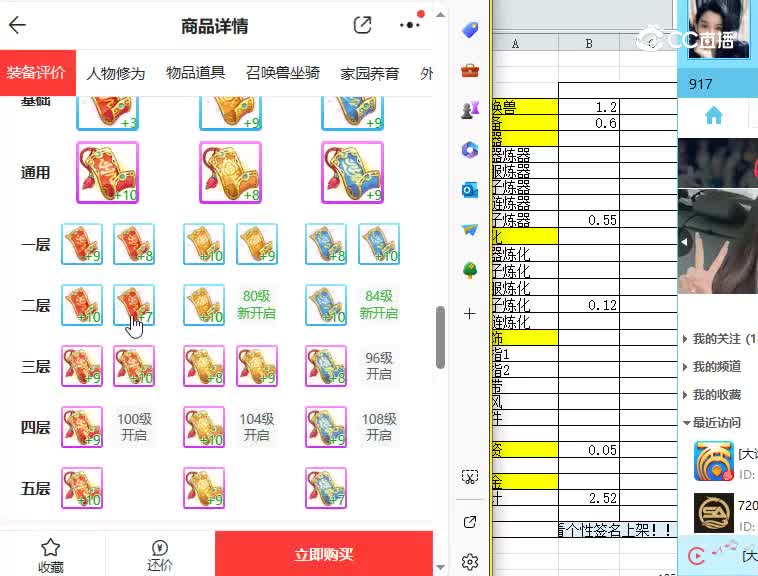Image resolution: width=758 pixels, height=576 pixels.
Task: Click the 104级 开启 slot
Action: click(x=257, y=427)
